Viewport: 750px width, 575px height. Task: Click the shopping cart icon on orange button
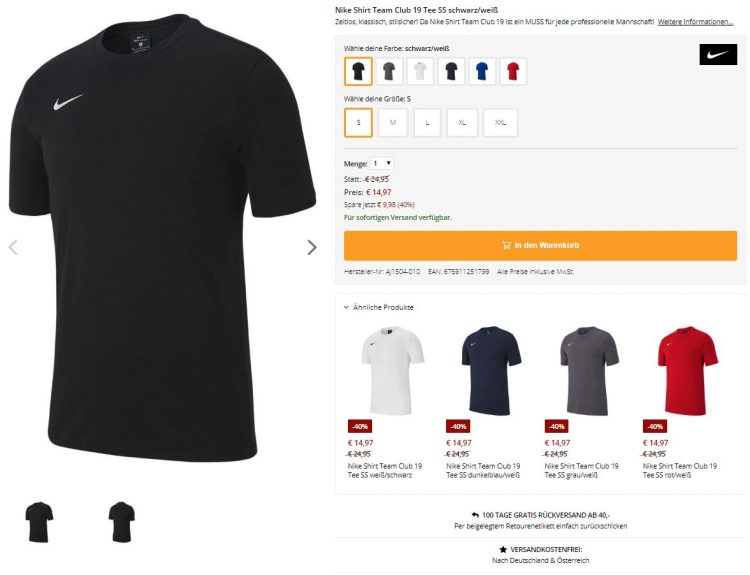[x=506, y=245]
